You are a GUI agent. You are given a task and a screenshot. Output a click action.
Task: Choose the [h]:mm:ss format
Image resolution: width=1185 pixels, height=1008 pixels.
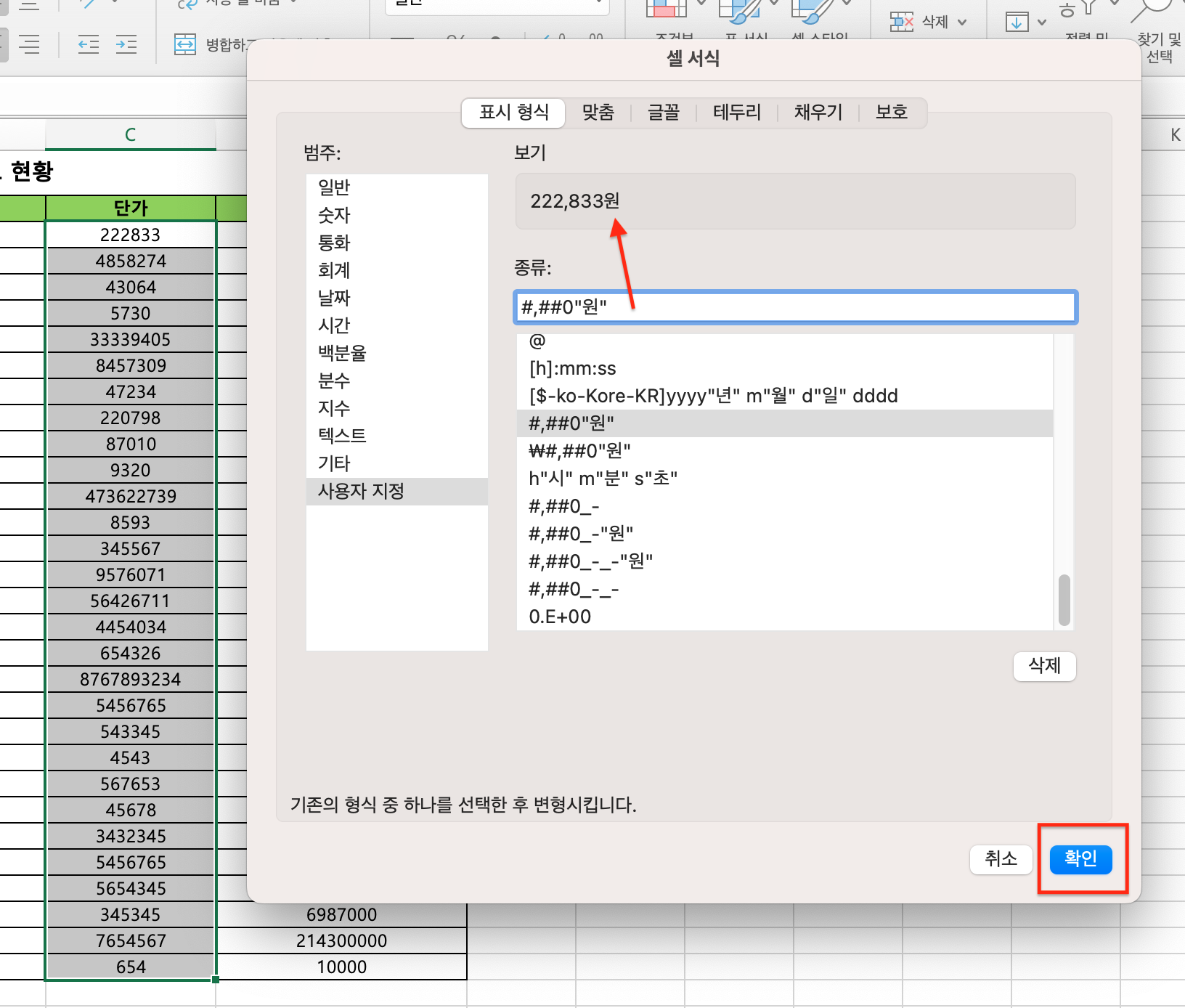click(x=785, y=369)
